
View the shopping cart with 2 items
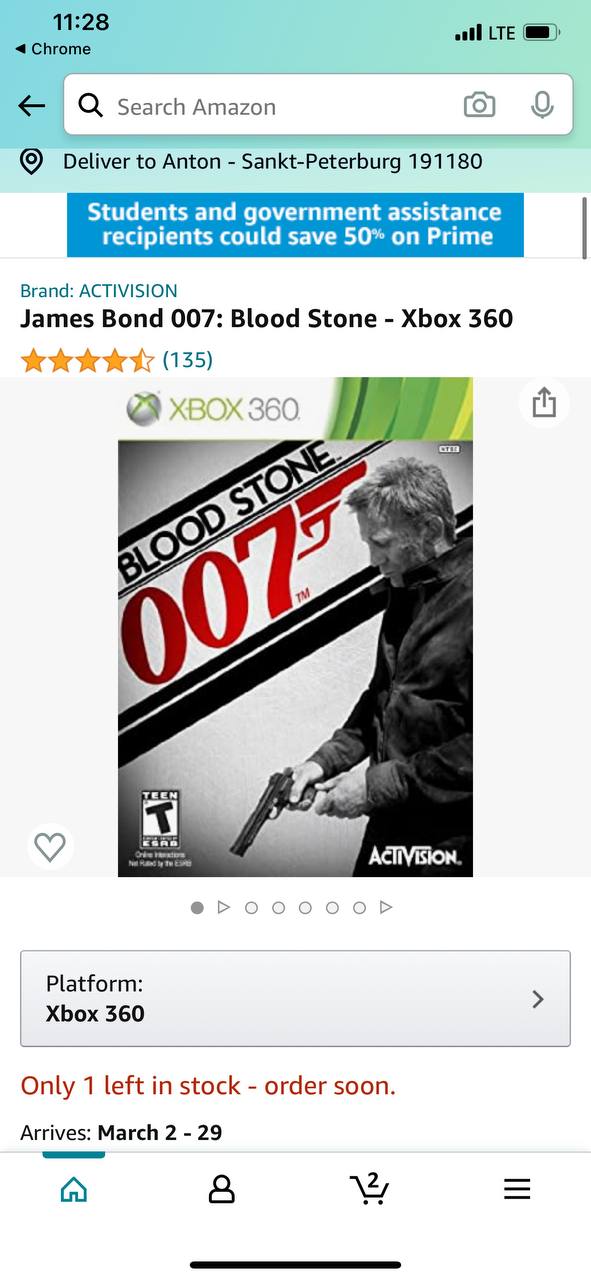coord(369,1187)
